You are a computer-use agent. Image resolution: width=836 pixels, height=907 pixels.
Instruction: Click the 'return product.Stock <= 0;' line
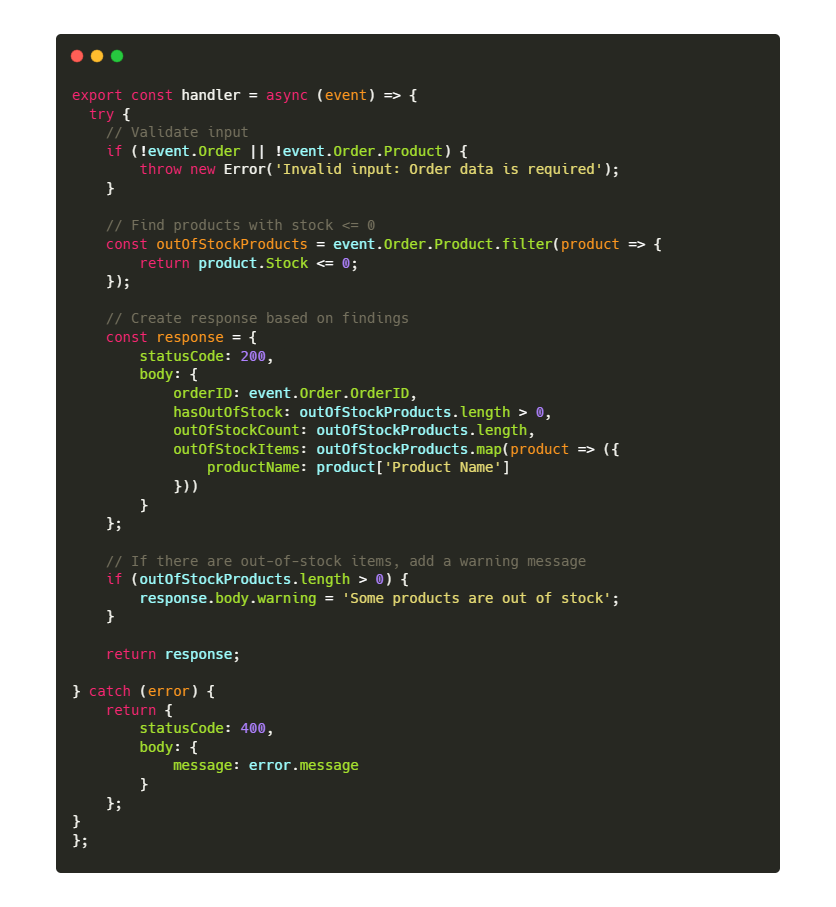click(x=248, y=263)
